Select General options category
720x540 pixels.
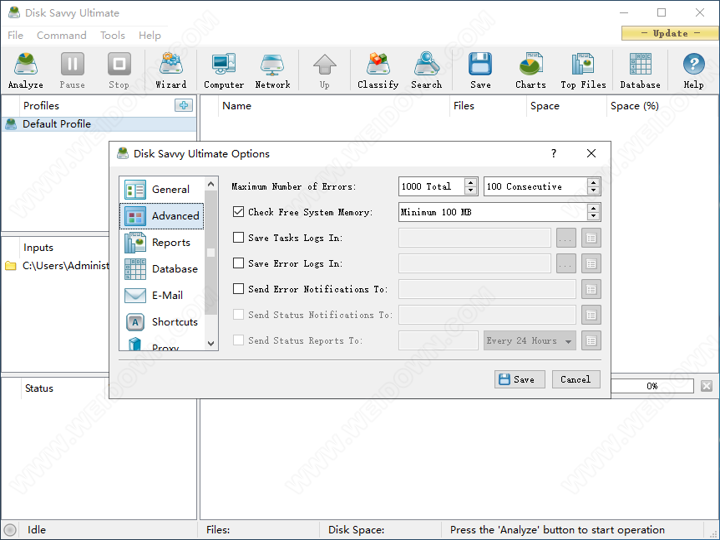click(x=162, y=189)
